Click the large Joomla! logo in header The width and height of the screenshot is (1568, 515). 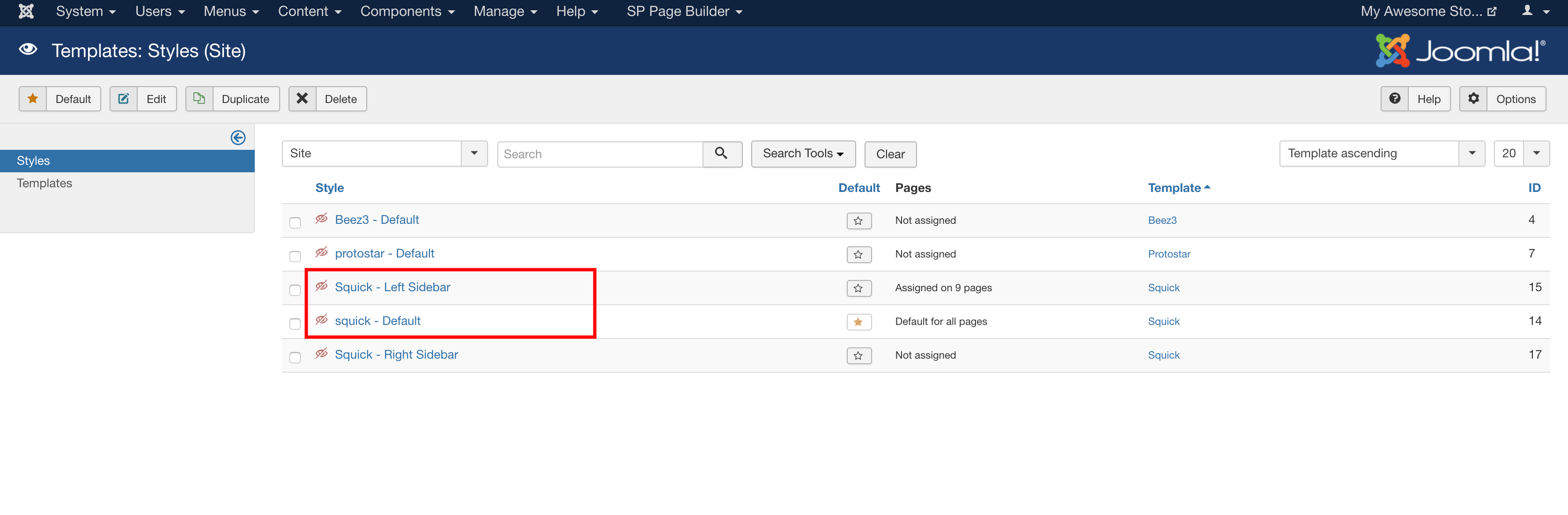point(1460,51)
